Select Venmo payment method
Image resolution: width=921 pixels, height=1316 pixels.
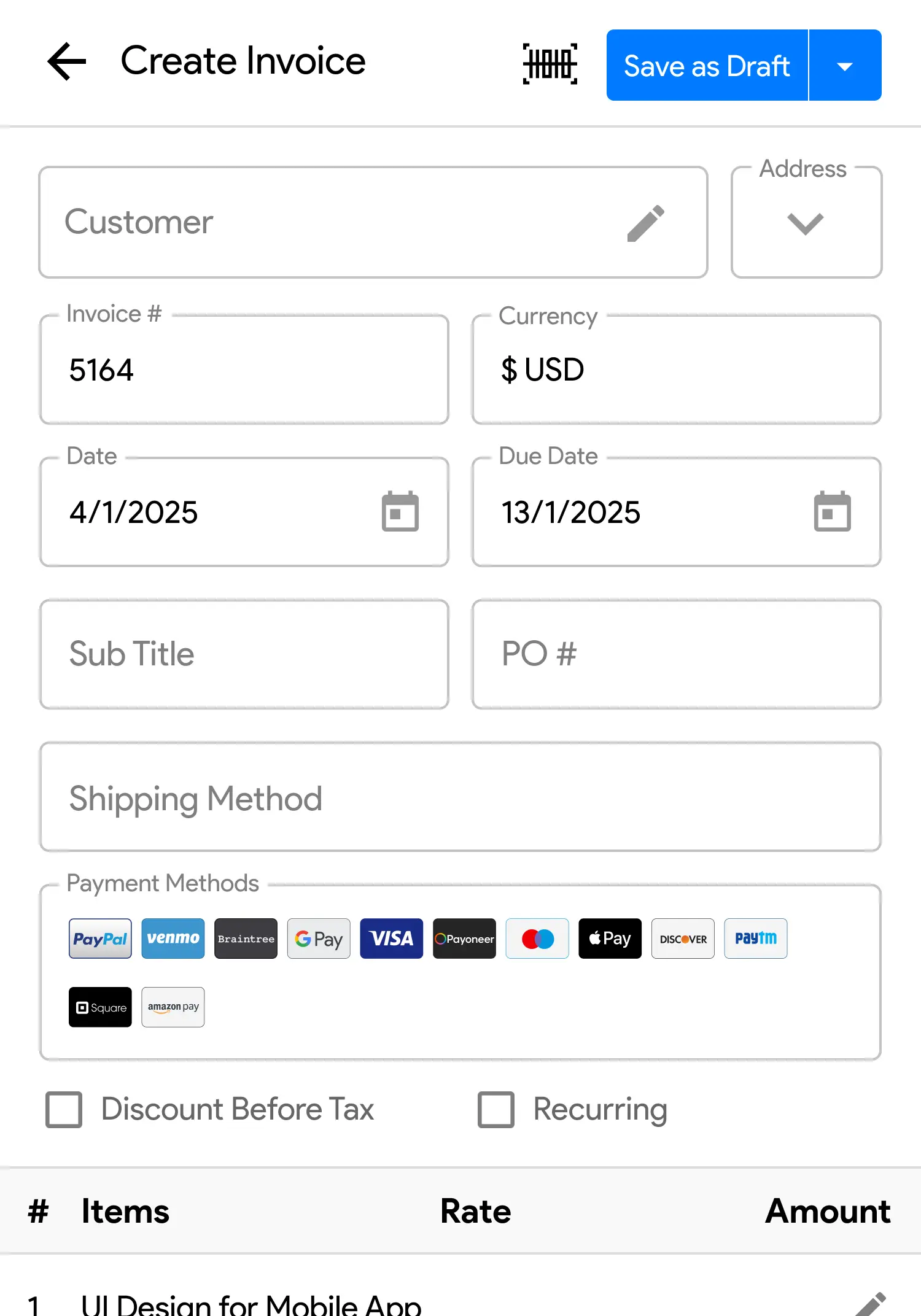tap(173, 939)
